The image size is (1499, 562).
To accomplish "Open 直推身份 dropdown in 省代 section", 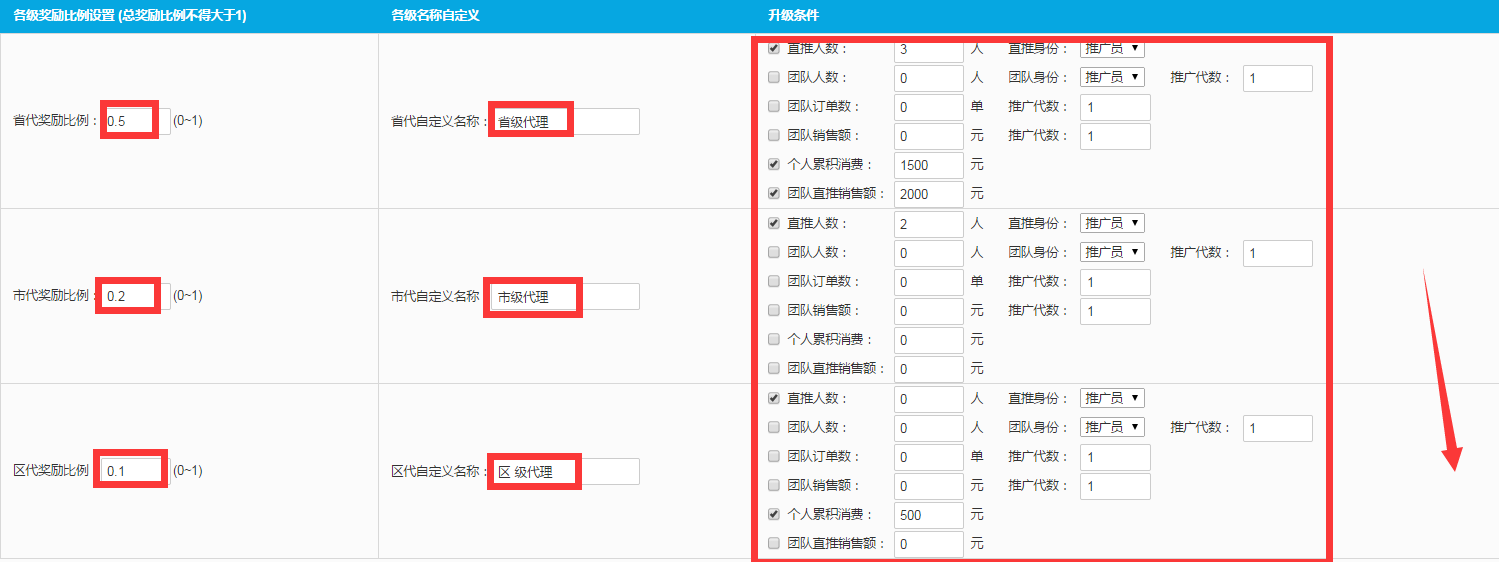I will [1112, 48].
